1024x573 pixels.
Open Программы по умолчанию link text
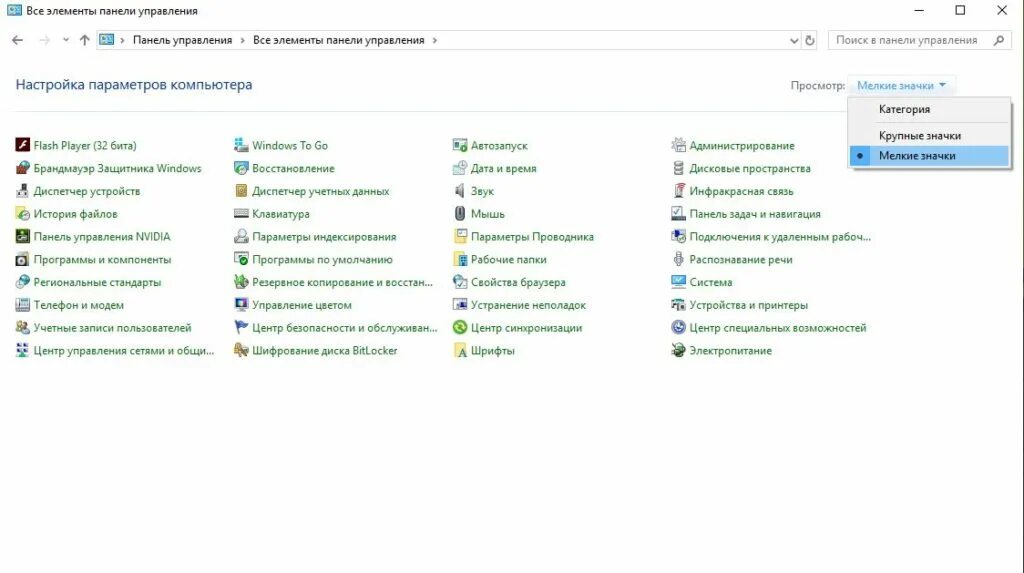click(322, 259)
